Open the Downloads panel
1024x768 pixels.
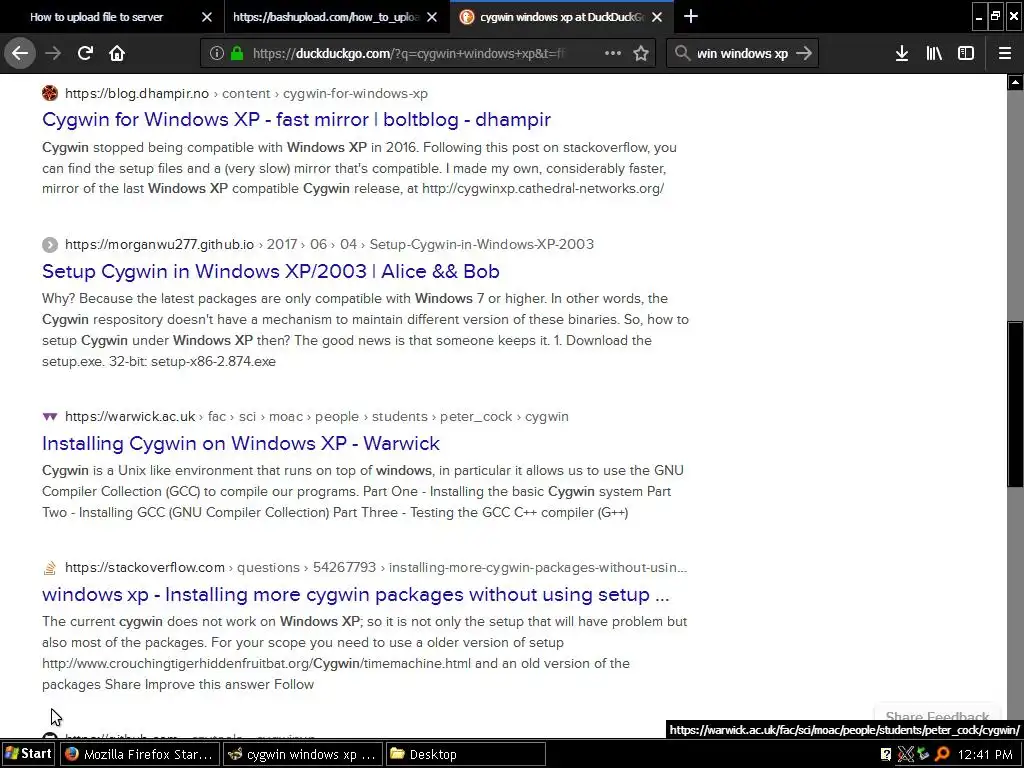tap(902, 53)
